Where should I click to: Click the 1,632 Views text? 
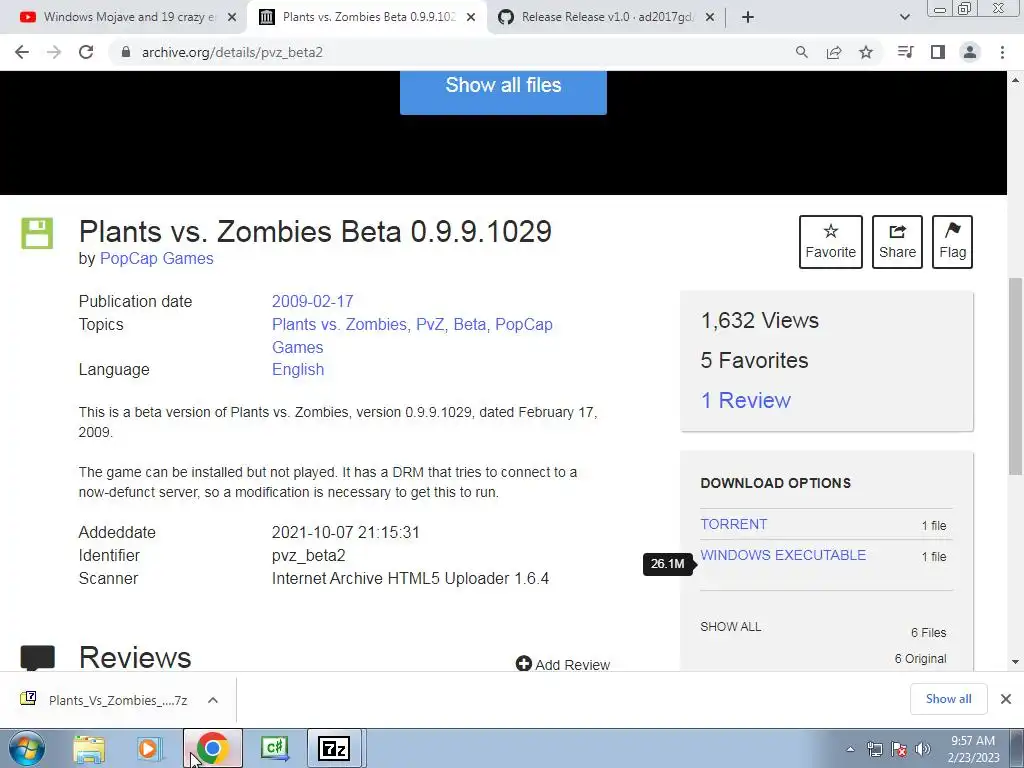pyautogui.click(x=760, y=320)
